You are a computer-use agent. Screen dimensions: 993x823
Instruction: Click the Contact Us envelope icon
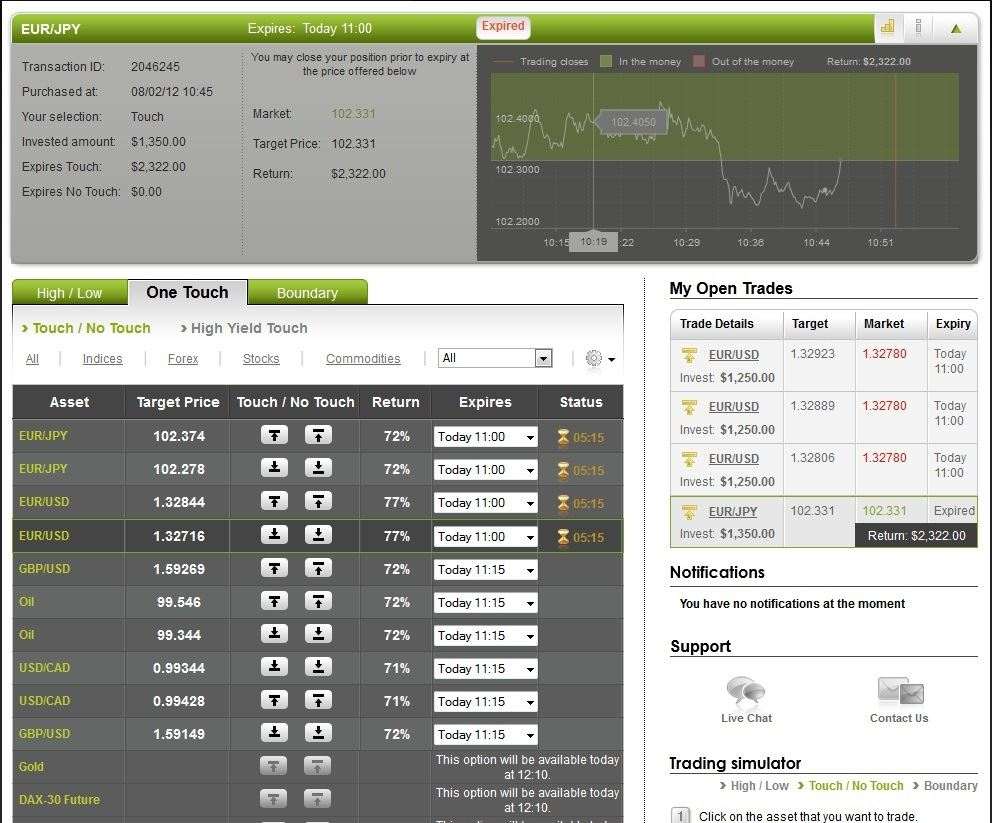pyautogui.click(x=897, y=690)
